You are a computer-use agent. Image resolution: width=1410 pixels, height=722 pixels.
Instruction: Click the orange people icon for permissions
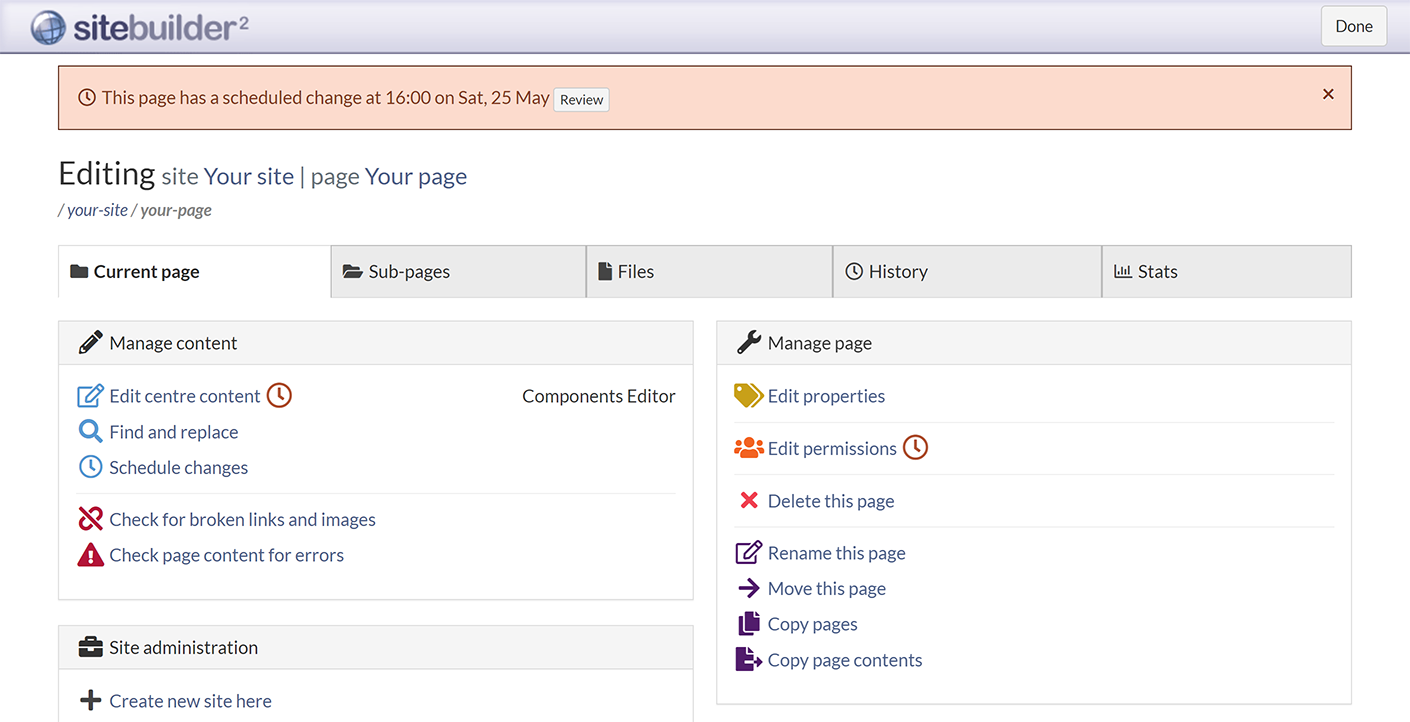(748, 448)
